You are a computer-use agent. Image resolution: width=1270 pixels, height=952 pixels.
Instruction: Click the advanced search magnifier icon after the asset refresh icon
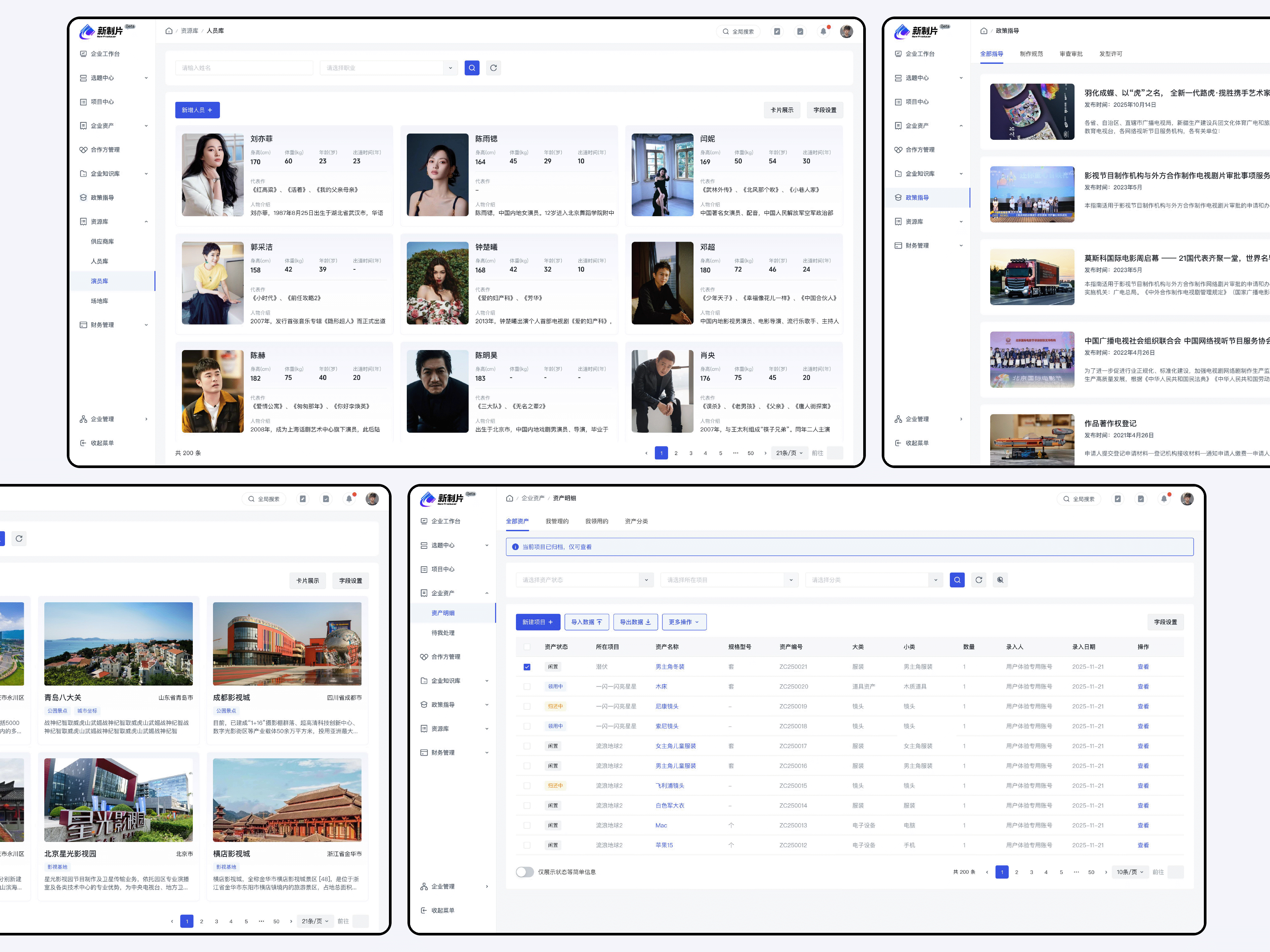pyautogui.click(x=1000, y=579)
